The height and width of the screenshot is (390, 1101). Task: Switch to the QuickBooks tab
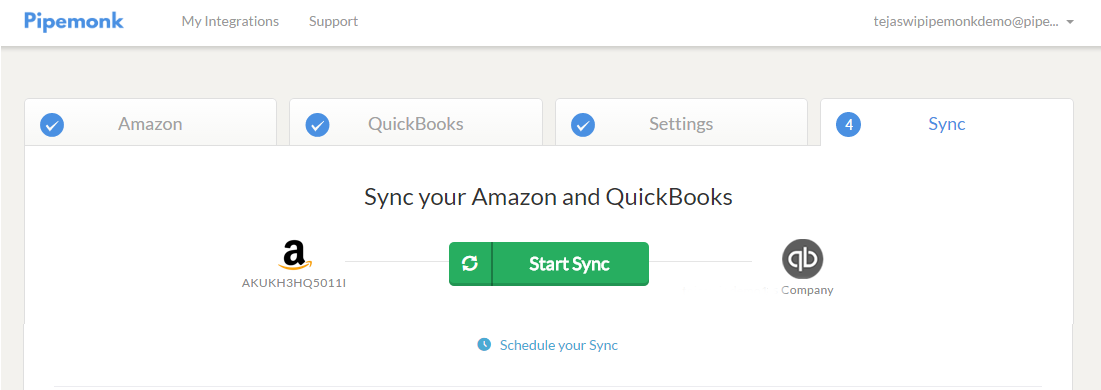[x=416, y=122]
